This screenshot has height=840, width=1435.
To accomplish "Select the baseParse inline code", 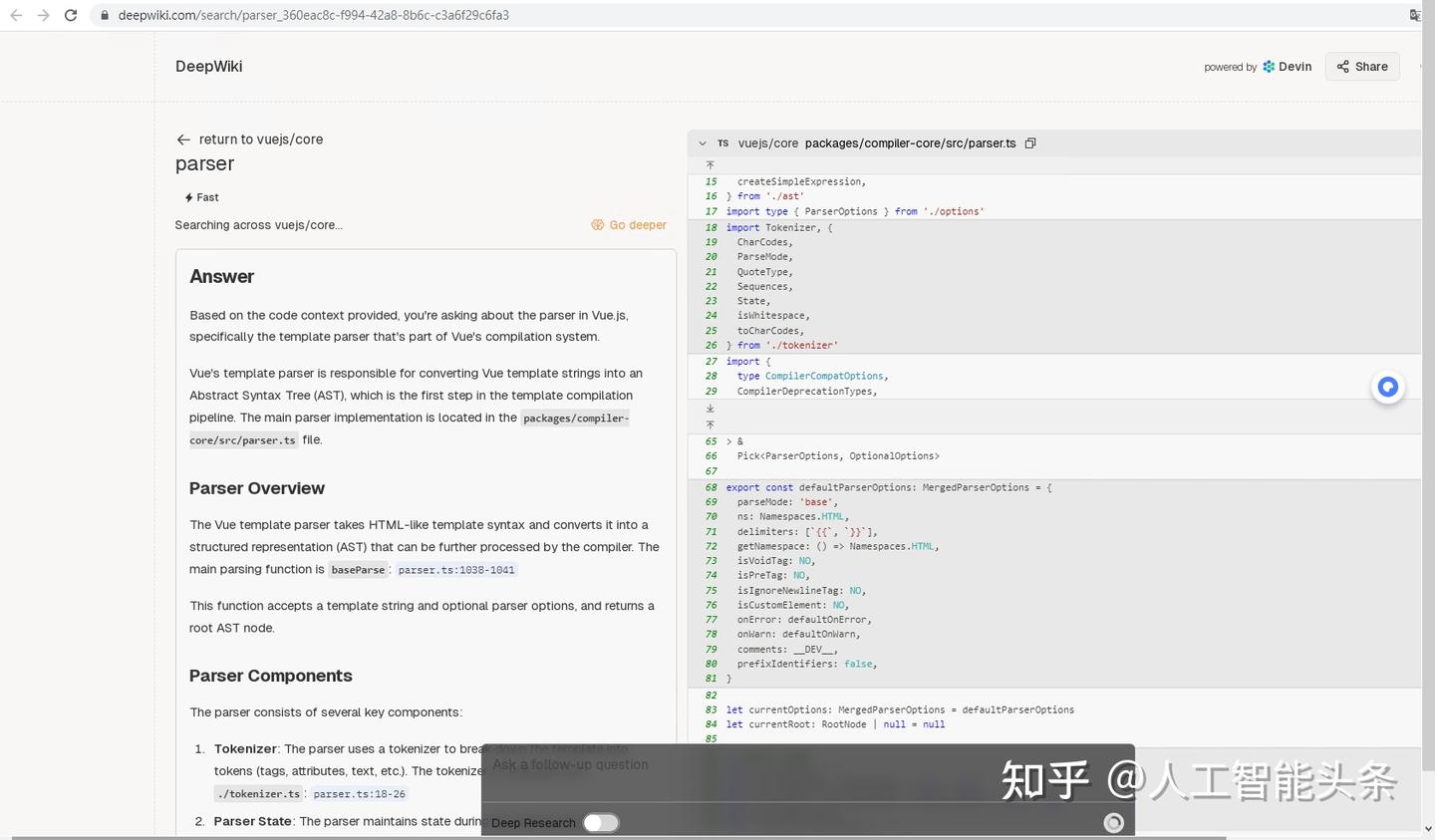I will (358, 570).
